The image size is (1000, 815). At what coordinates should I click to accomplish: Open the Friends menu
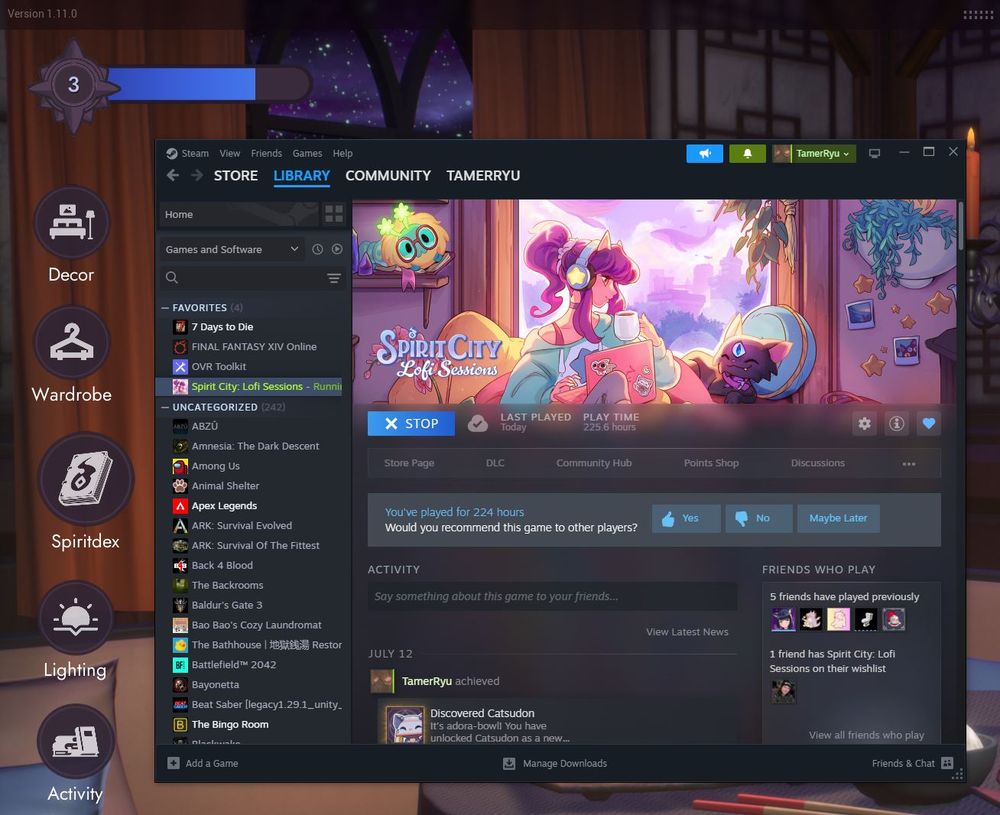click(x=266, y=154)
